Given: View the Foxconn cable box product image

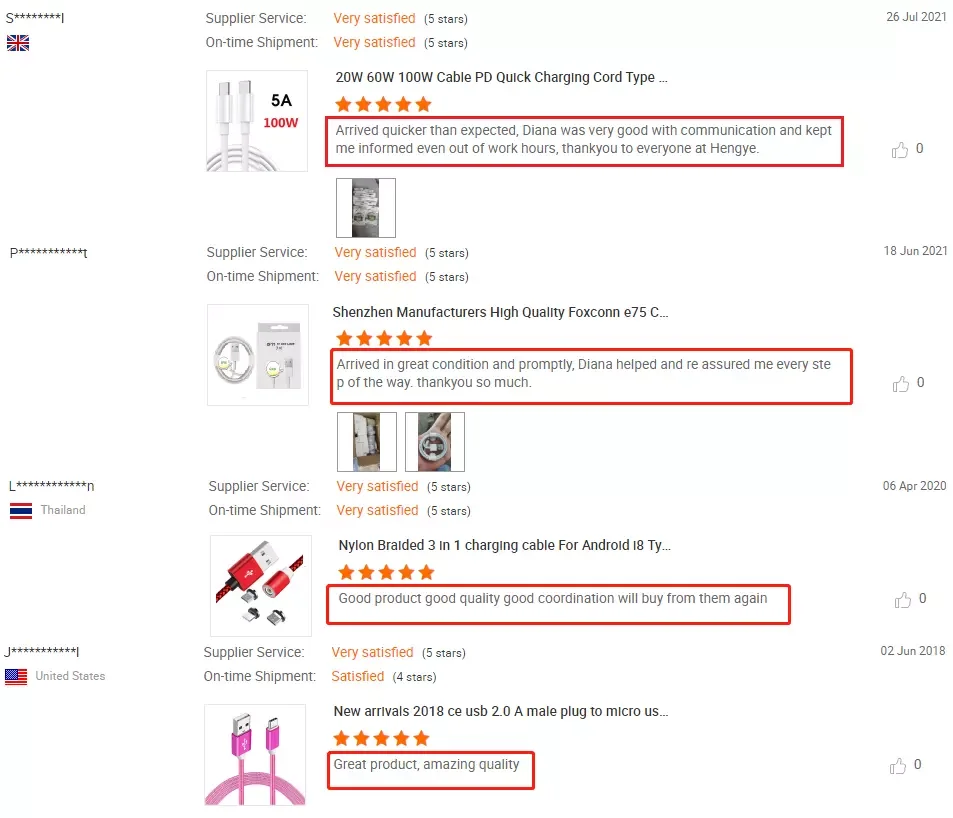Looking at the screenshot, I should click(x=257, y=355).
